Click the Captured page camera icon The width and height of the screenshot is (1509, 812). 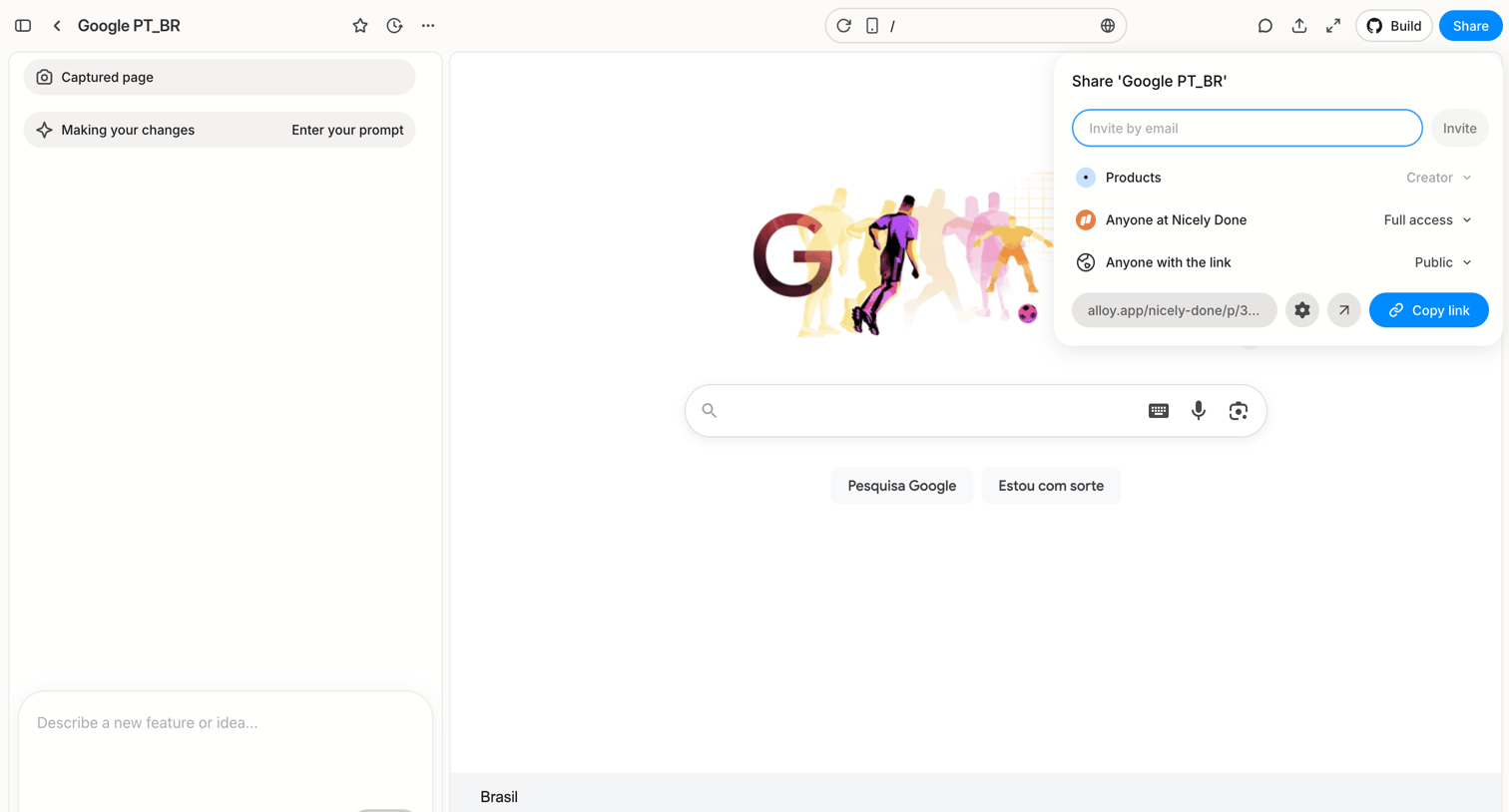coord(44,77)
